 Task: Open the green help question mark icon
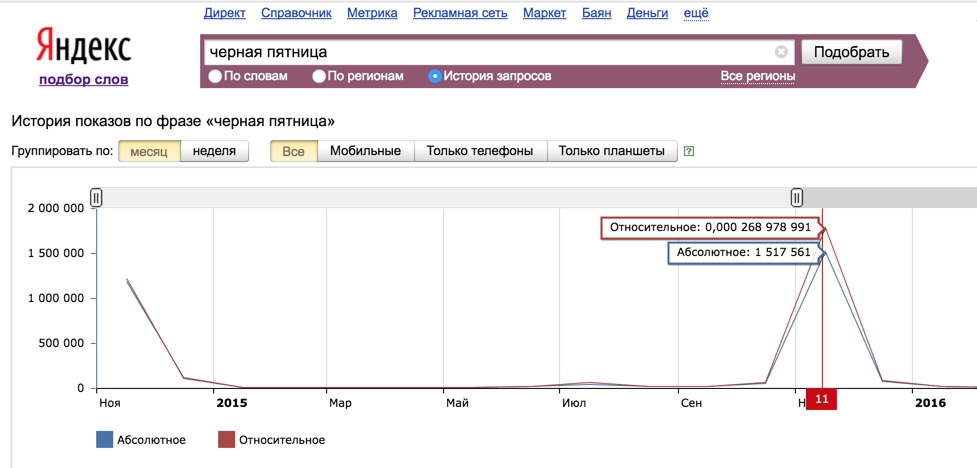click(x=689, y=151)
